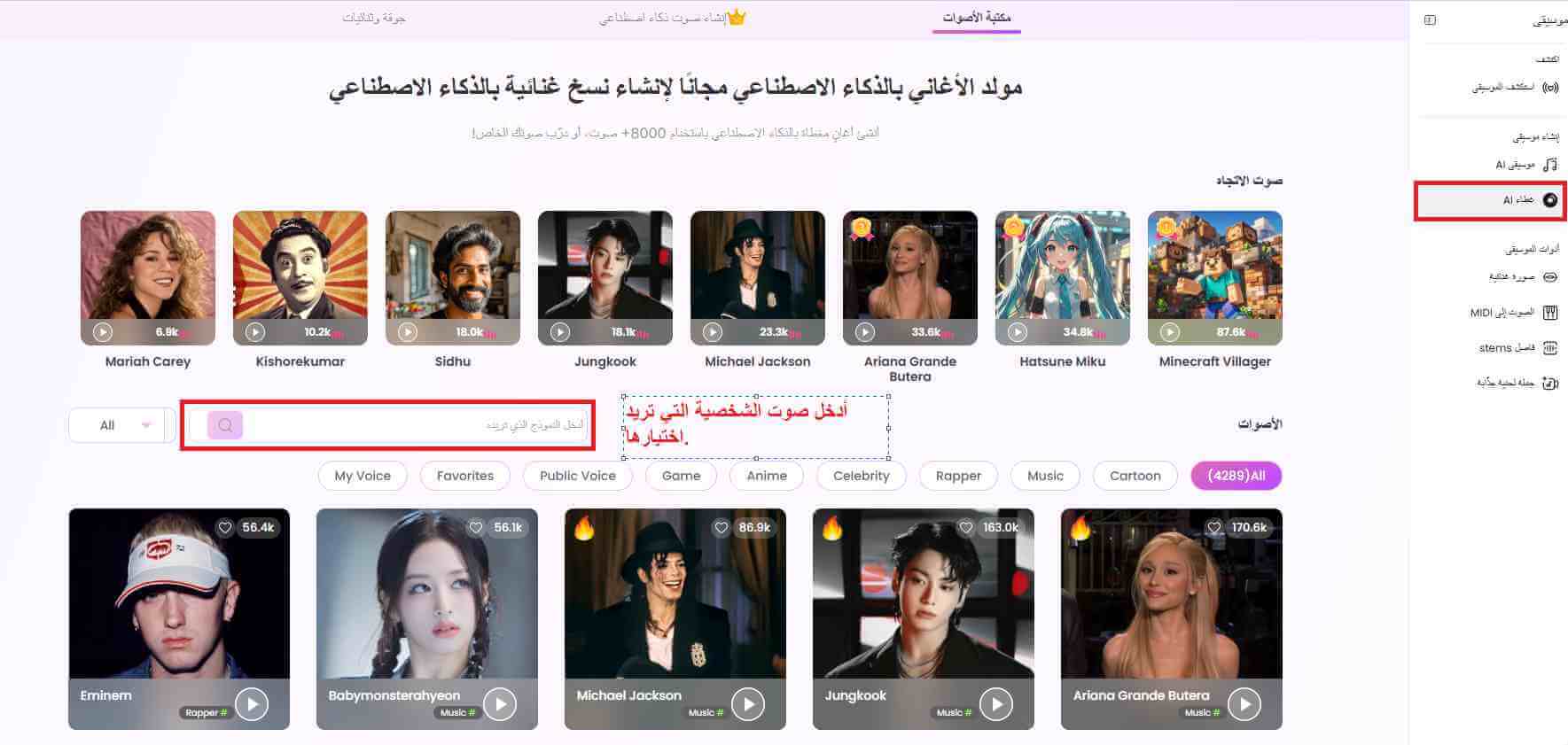Image resolution: width=1568 pixels, height=745 pixels.
Task: Open the stems splitter icon
Action: pos(1550,348)
